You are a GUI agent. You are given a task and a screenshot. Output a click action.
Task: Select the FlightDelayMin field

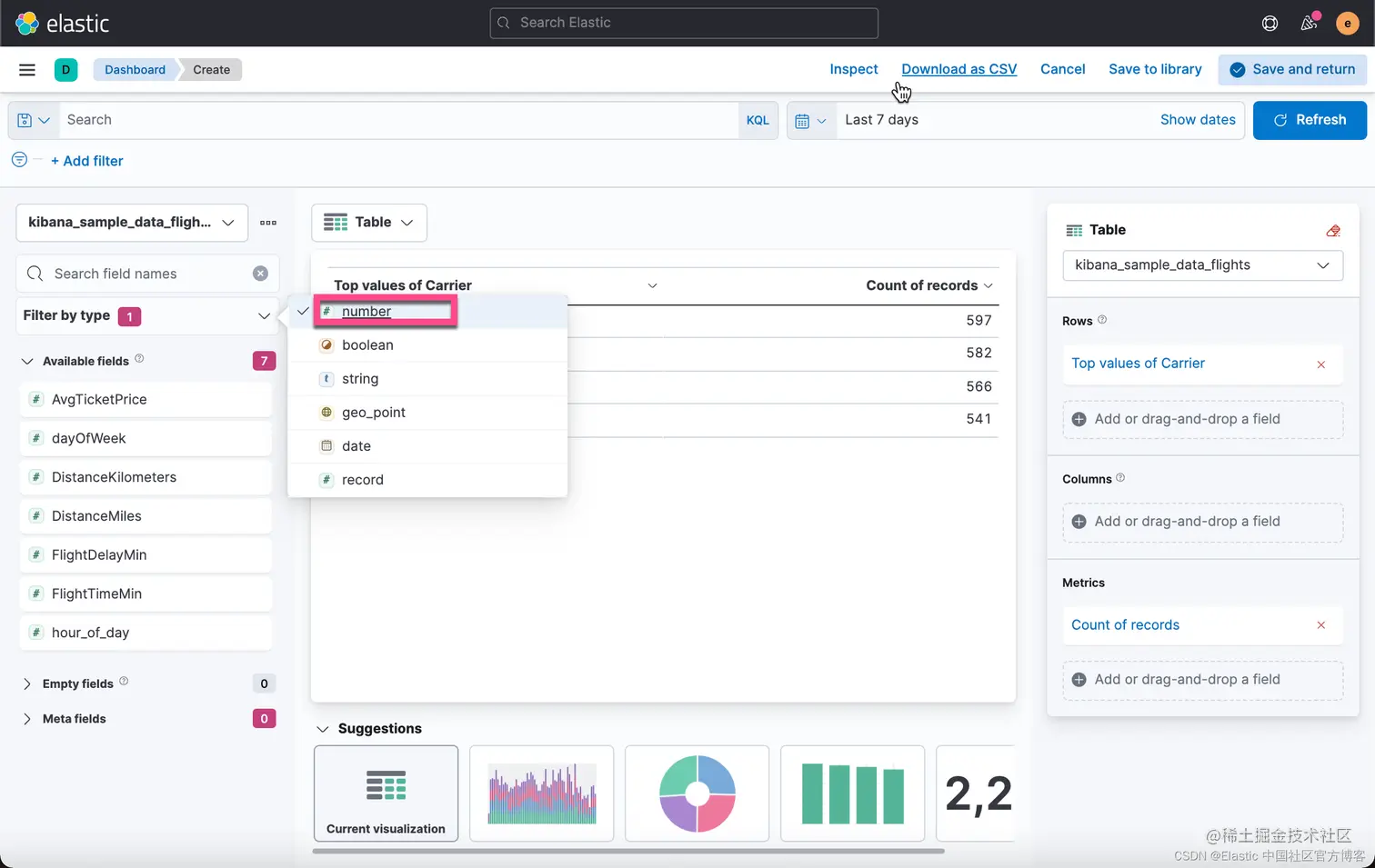pos(146,555)
